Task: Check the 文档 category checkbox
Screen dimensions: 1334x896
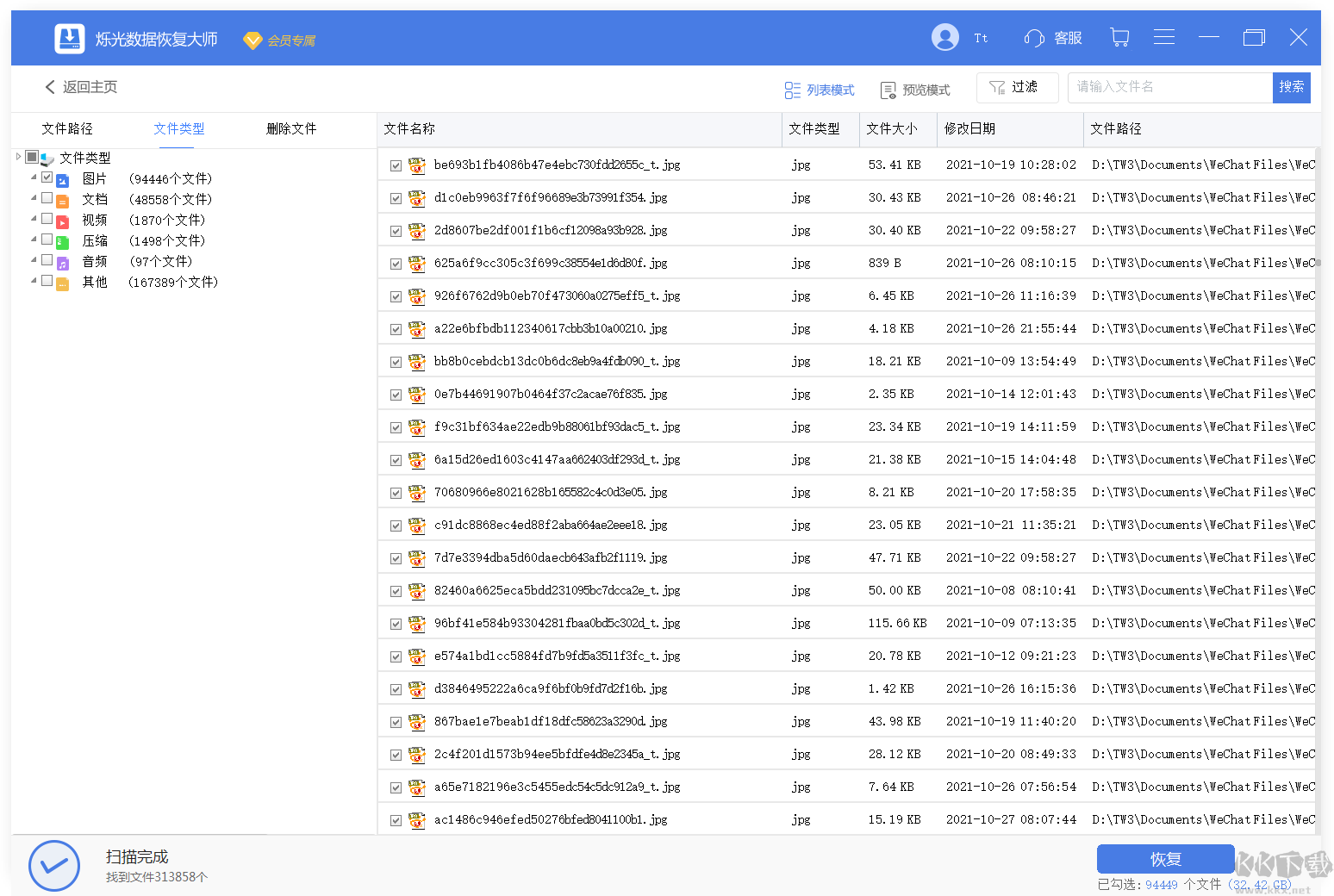Action: pyautogui.click(x=47, y=198)
